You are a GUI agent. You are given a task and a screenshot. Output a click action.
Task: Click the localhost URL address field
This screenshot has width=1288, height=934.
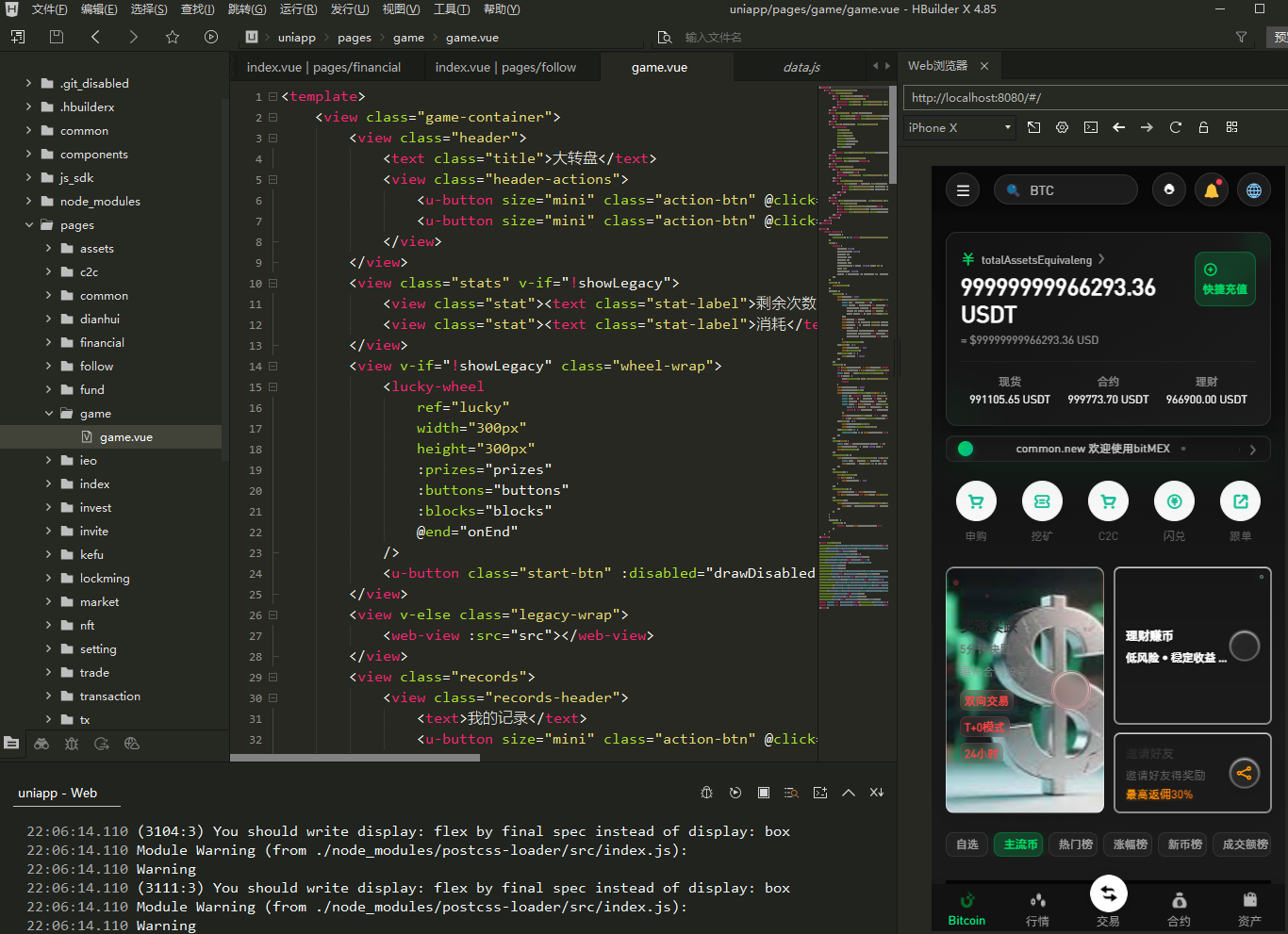coord(1084,97)
